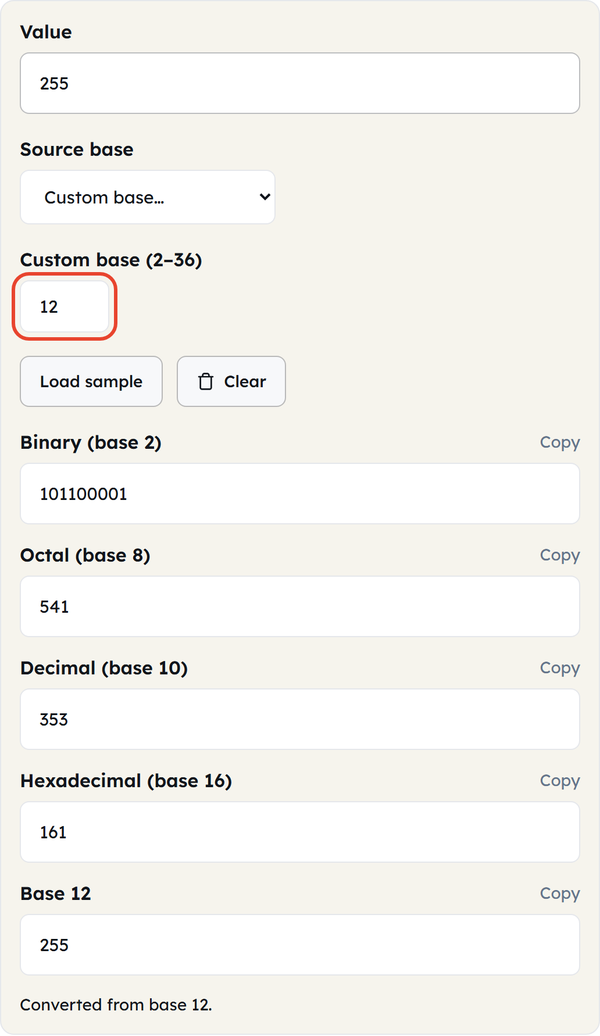Click the Custom base (2–36) label
Screen dimensions: 600x1036
(x=111, y=260)
